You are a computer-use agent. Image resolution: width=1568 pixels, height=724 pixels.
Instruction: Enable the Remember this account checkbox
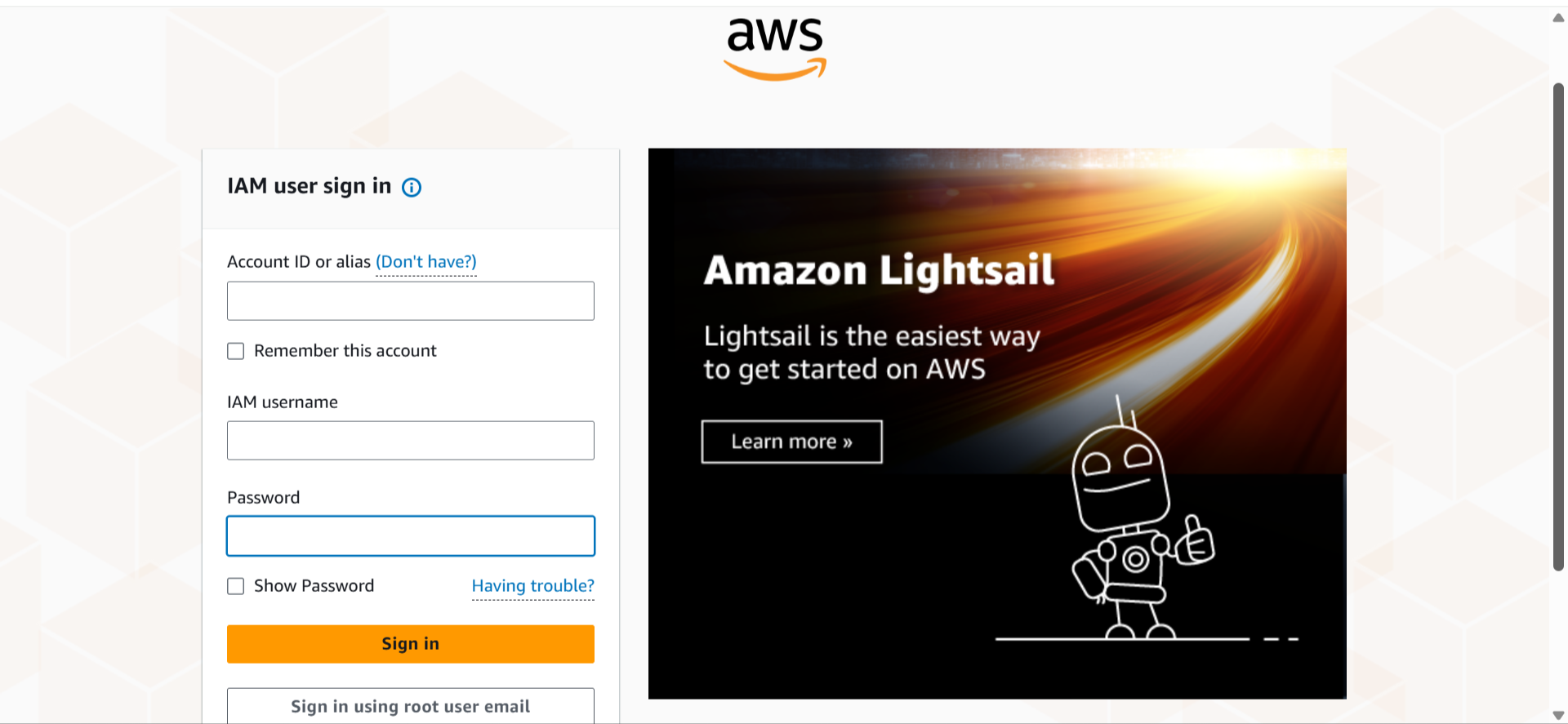pyautogui.click(x=236, y=351)
